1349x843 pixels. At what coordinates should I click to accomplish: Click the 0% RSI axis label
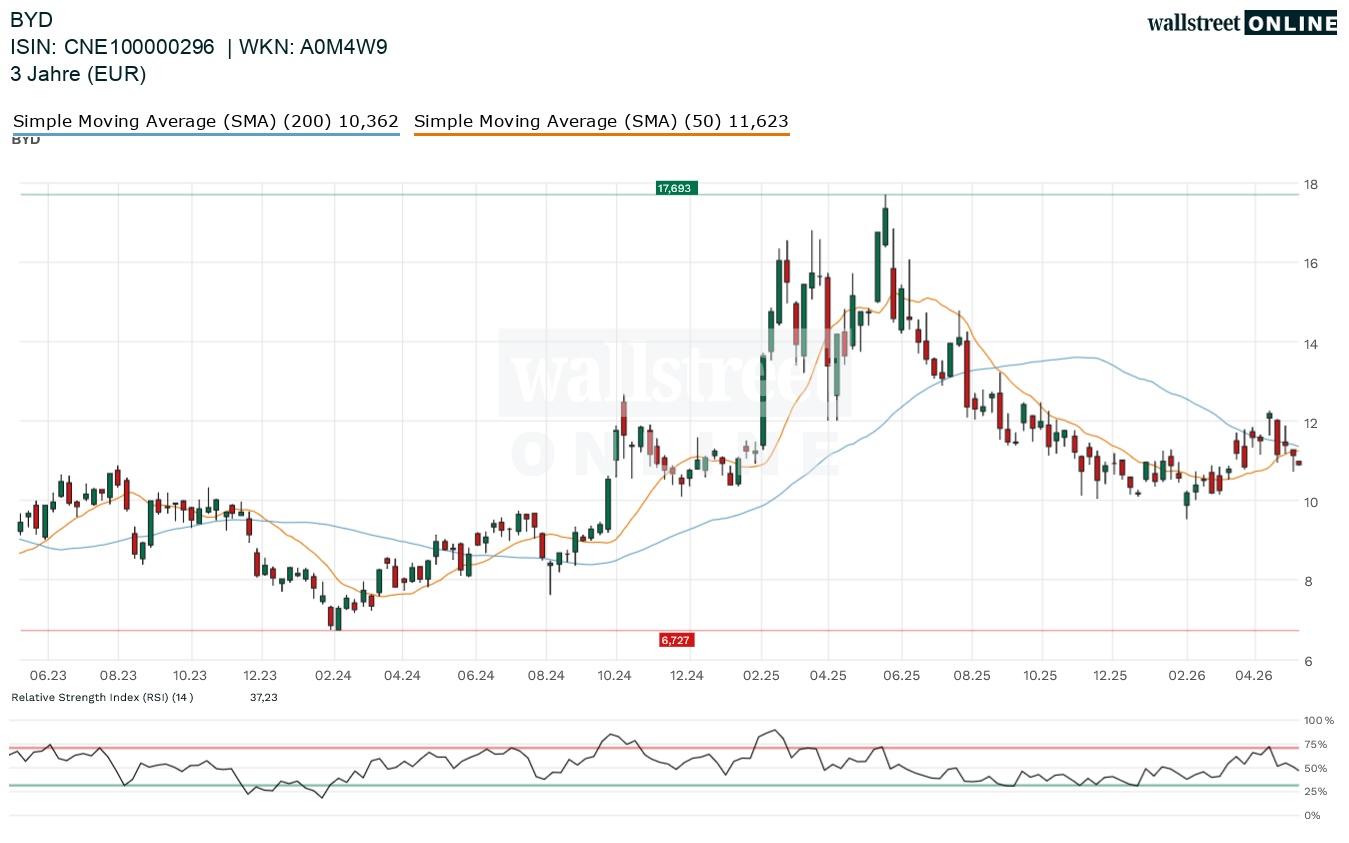[x=1312, y=816]
